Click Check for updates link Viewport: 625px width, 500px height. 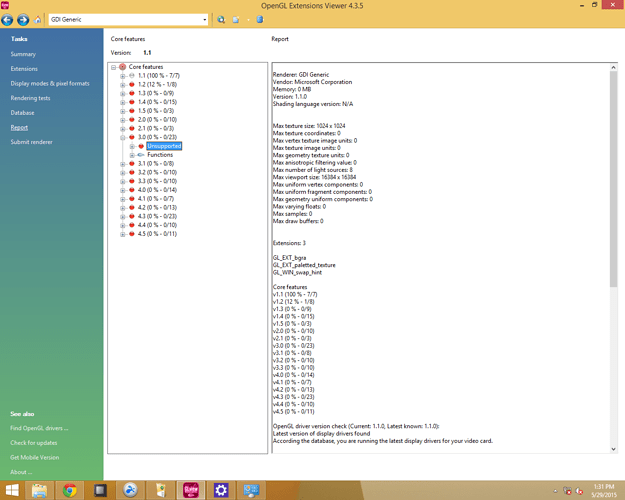[33, 443]
